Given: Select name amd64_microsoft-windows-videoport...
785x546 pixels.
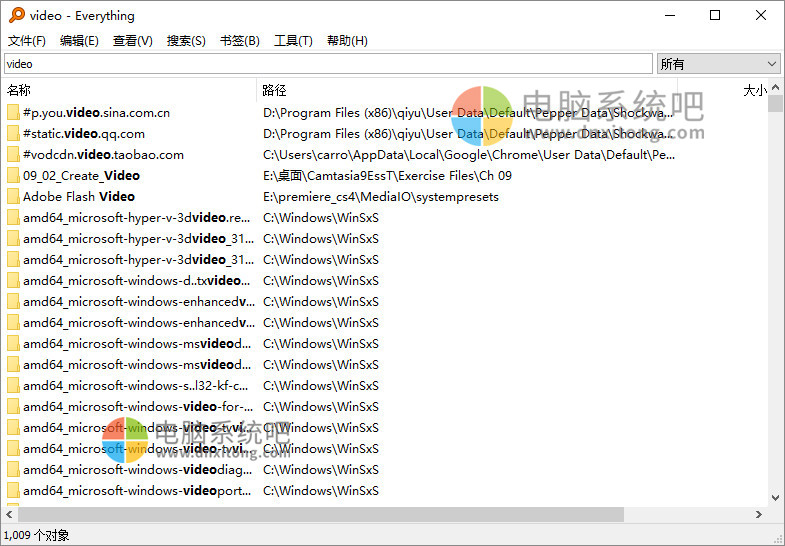Looking at the screenshot, I should pos(137,491).
